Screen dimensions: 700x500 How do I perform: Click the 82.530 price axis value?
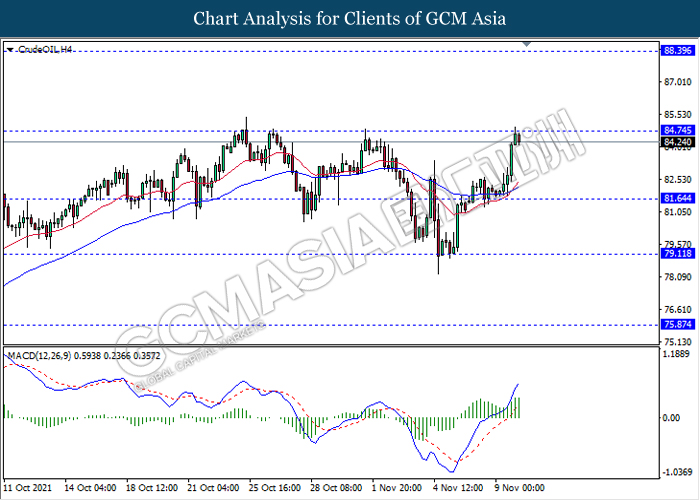pyautogui.click(x=678, y=179)
